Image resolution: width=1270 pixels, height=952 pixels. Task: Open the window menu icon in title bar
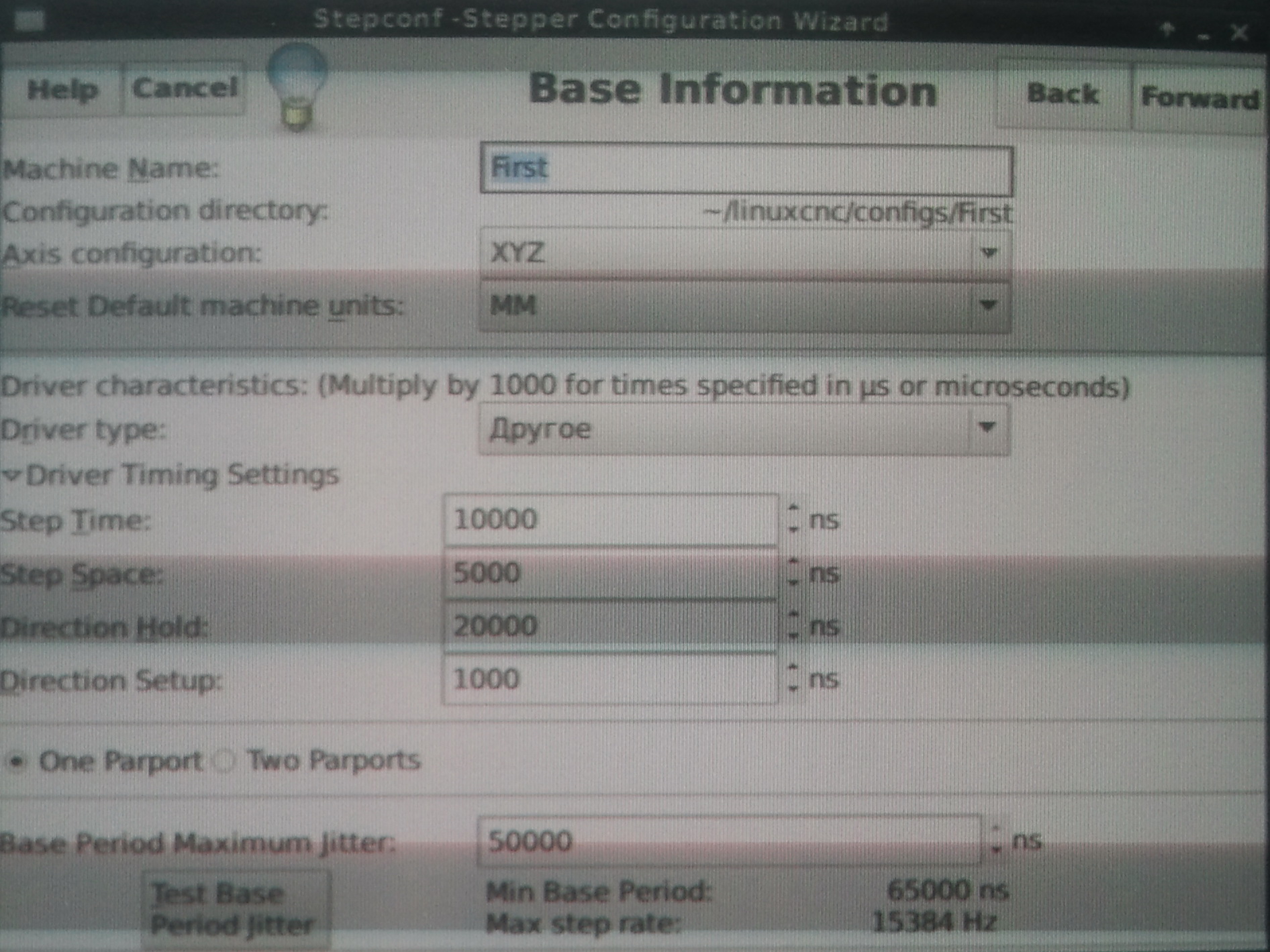tap(28, 20)
